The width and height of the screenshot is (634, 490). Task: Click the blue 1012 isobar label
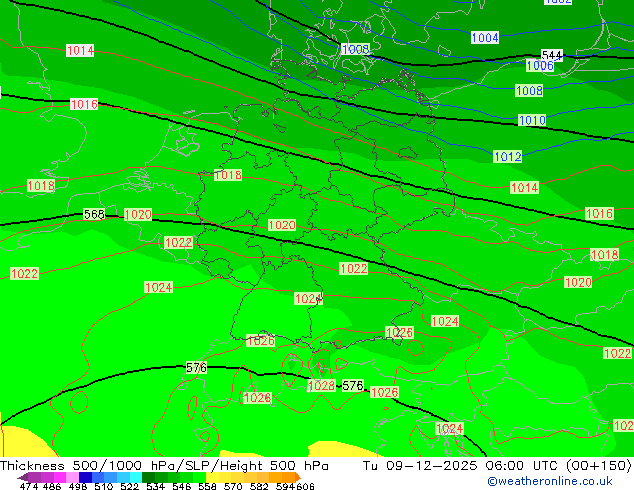508,156
